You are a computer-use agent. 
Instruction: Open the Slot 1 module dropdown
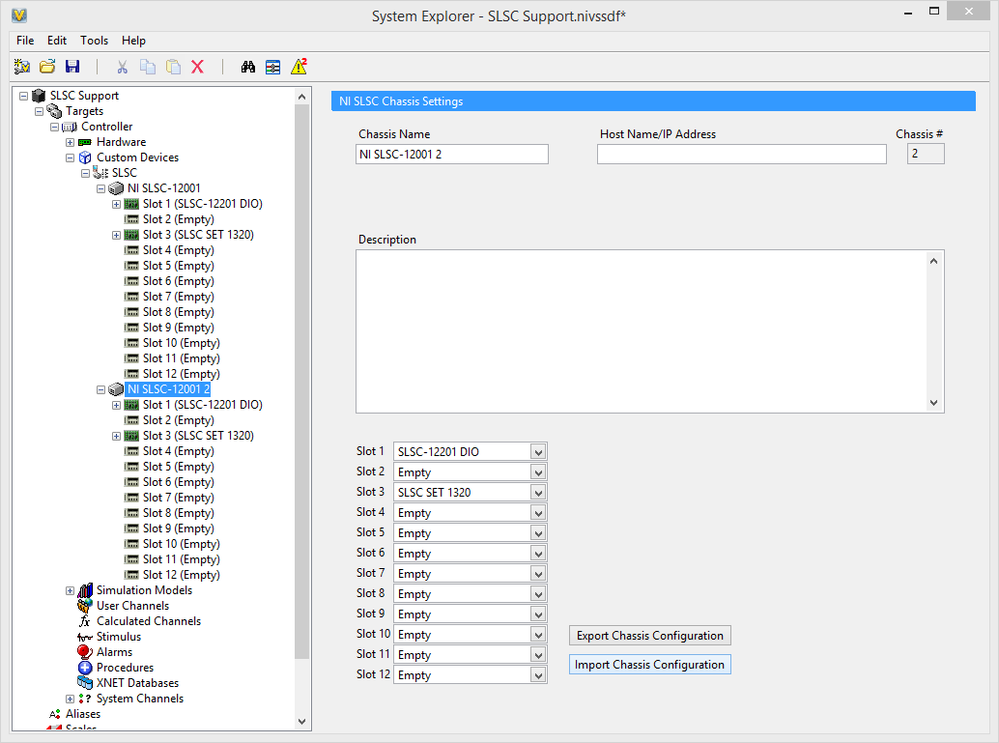tap(538, 452)
